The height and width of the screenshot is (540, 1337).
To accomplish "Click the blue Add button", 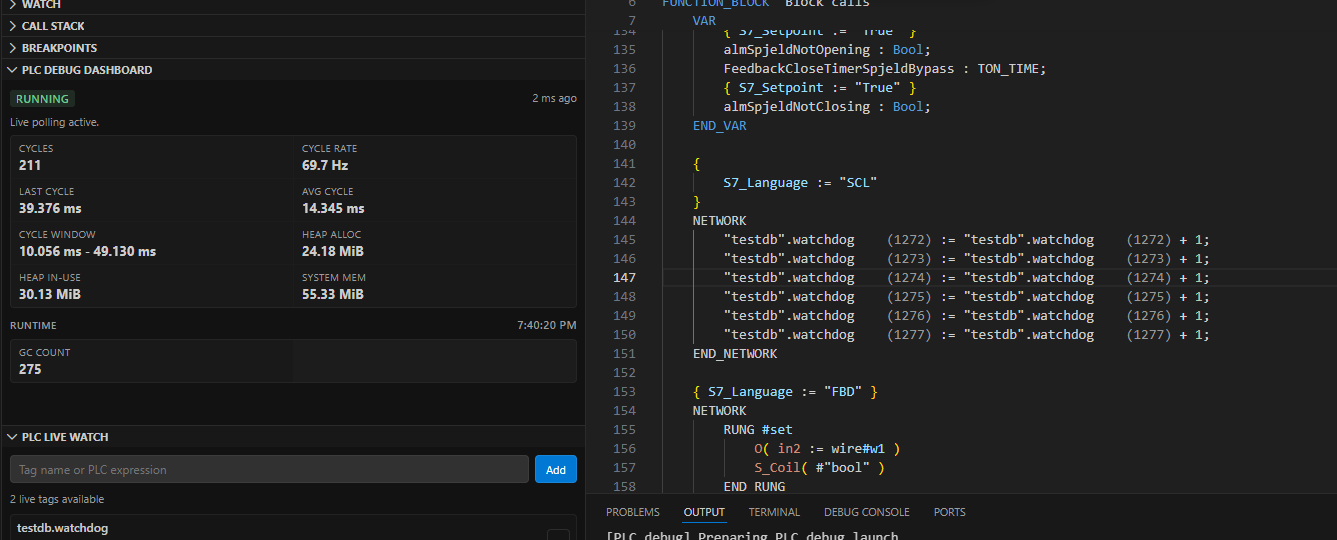I will [556, 469].
